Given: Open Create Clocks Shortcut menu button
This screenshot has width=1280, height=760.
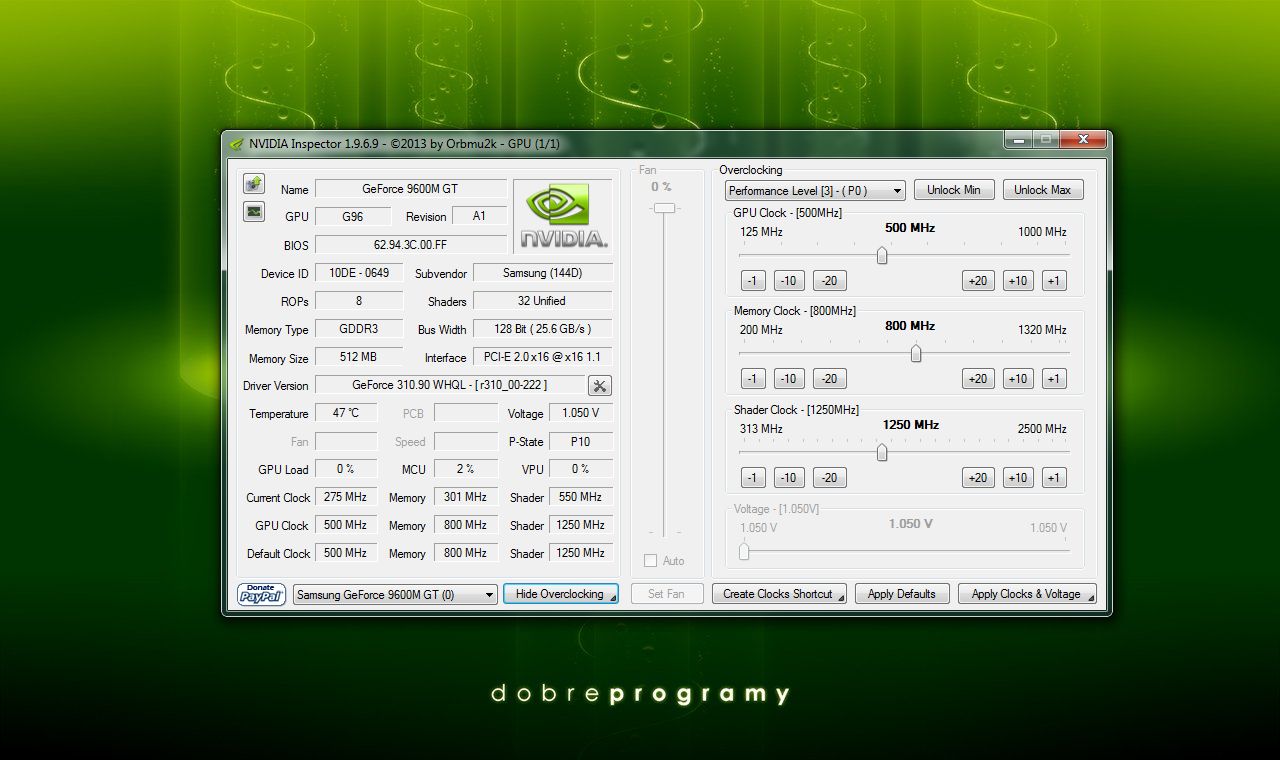Looking at the screenshot, I should 779,594.
